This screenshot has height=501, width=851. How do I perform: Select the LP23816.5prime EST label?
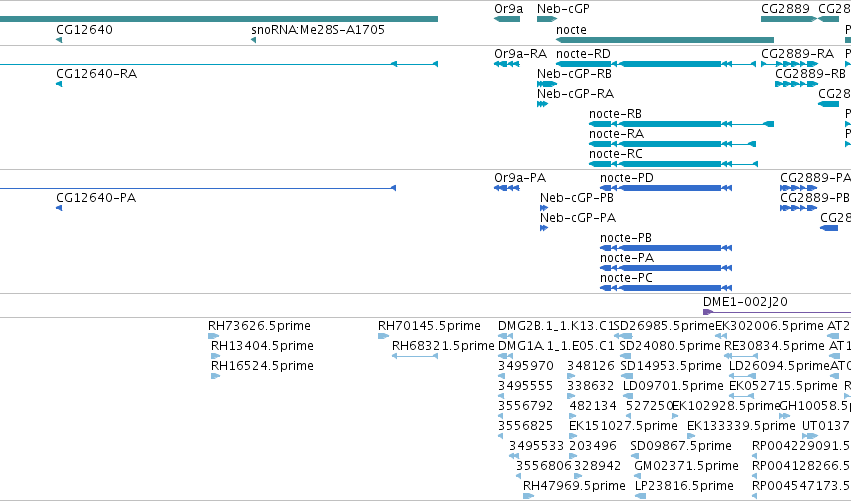coord(684,486)
